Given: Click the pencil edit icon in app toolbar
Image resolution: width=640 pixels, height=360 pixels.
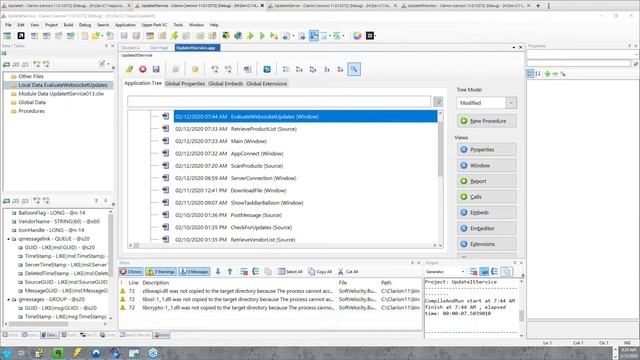Looking at the screenshot, I should (x=129, y=69).
